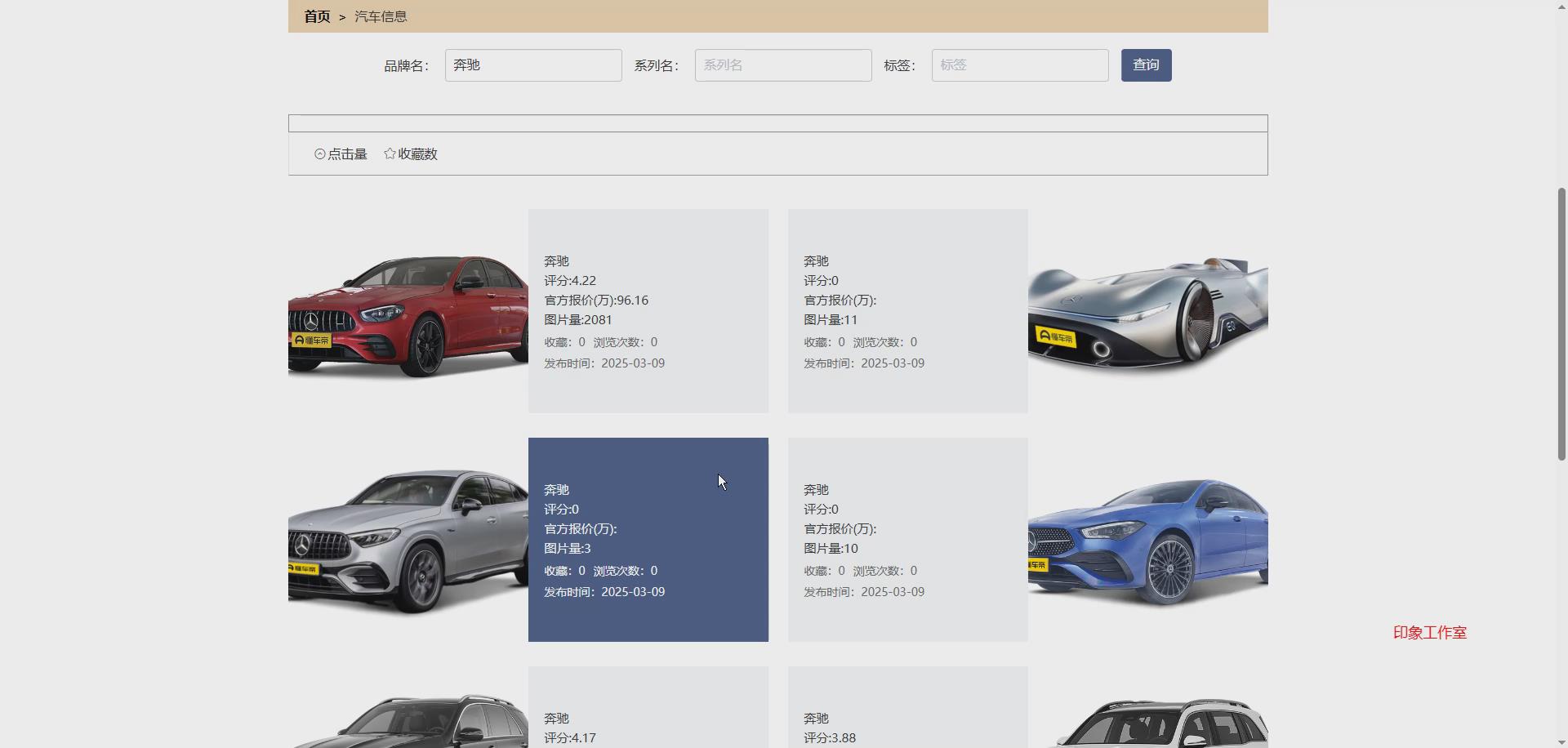This screenshot has width=1568, height=748.
Task: Open the 奔驰 card rated 4.22
Action: tap(648, 310)
